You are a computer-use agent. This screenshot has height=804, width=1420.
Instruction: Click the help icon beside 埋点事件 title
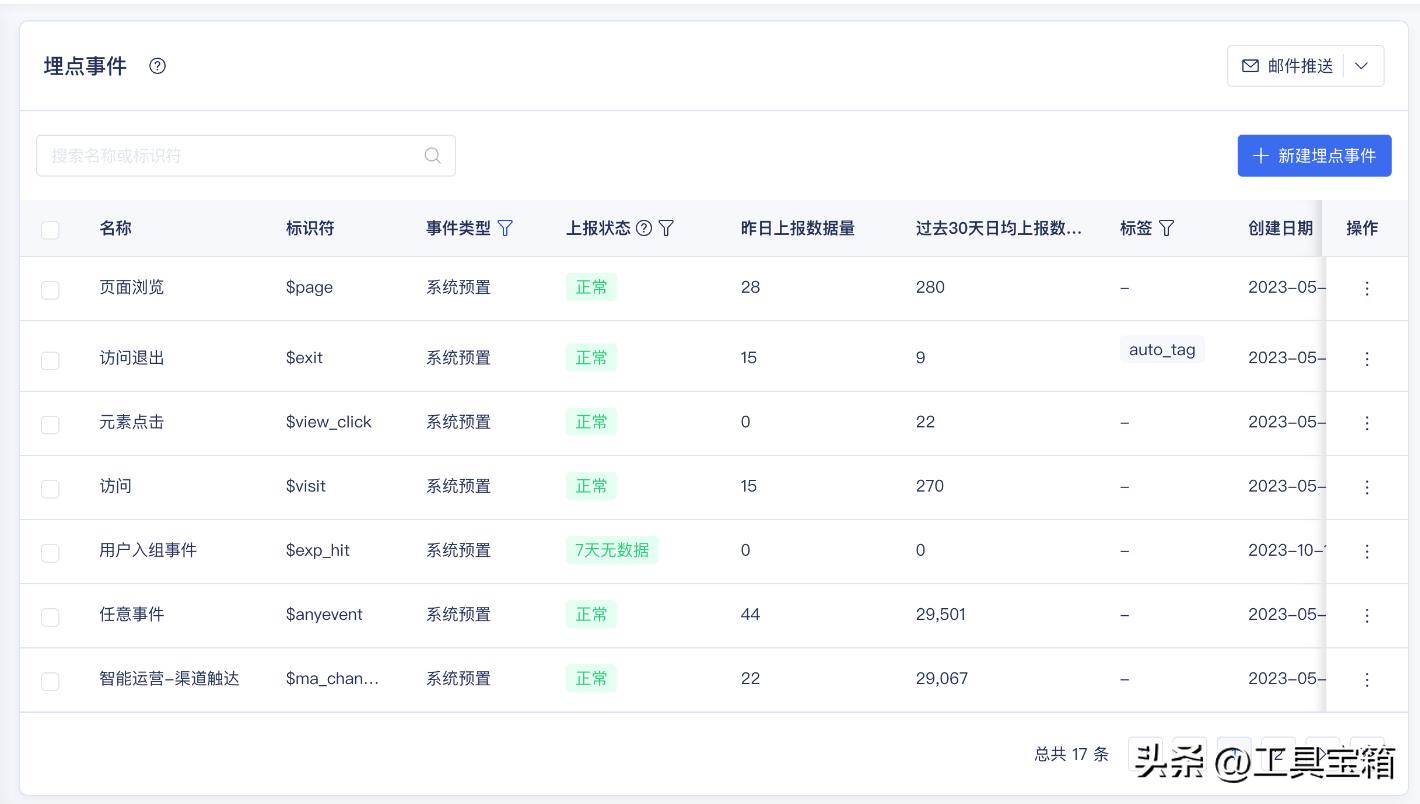pos(157,66)
